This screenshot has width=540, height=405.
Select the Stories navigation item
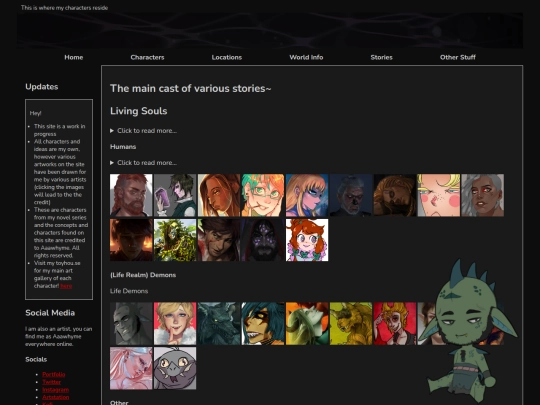point(381,57)
